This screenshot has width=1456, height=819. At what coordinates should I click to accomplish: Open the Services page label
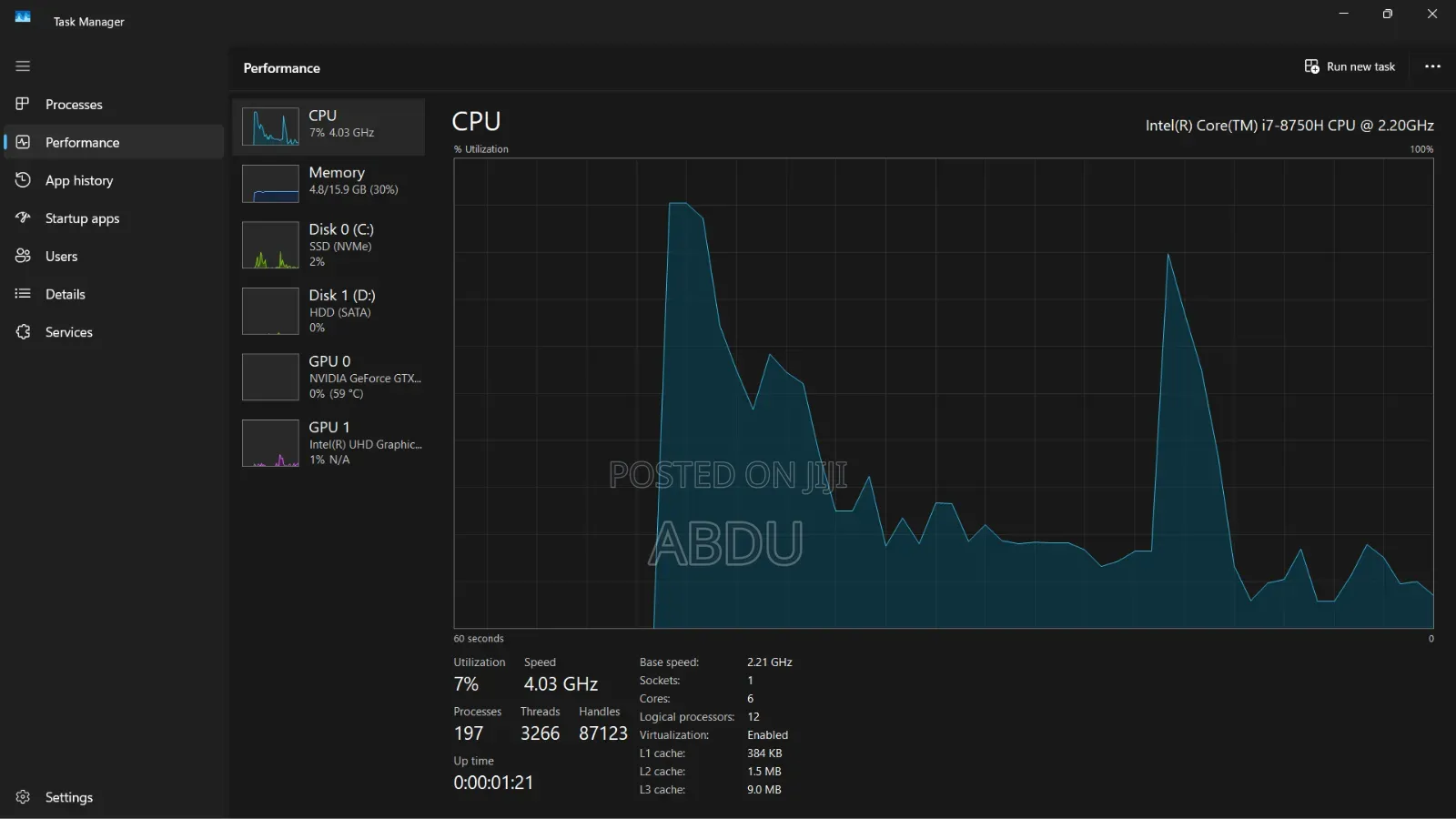[x=69, y=332]
